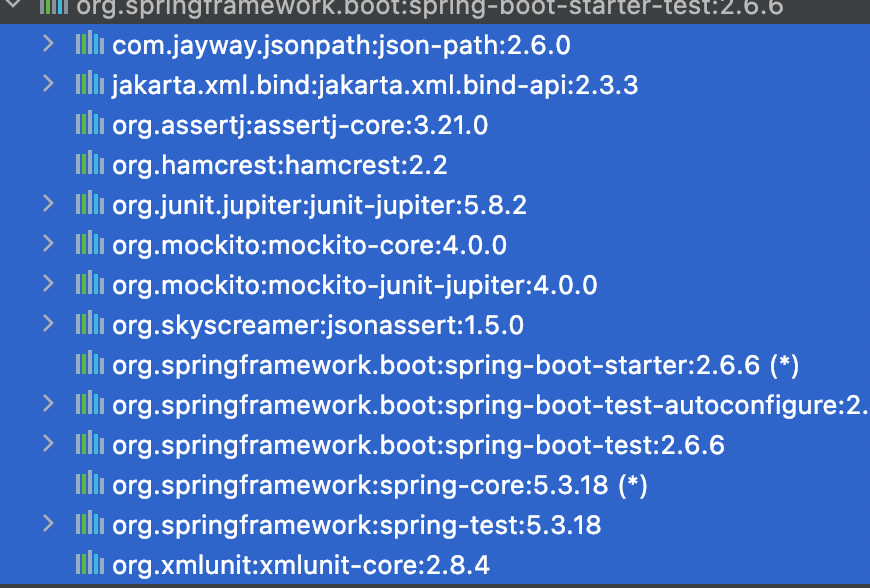Select spring-boot-test-autoconfigure row text
The width and height of the screenshot is (870, 588).
point(491,405)
